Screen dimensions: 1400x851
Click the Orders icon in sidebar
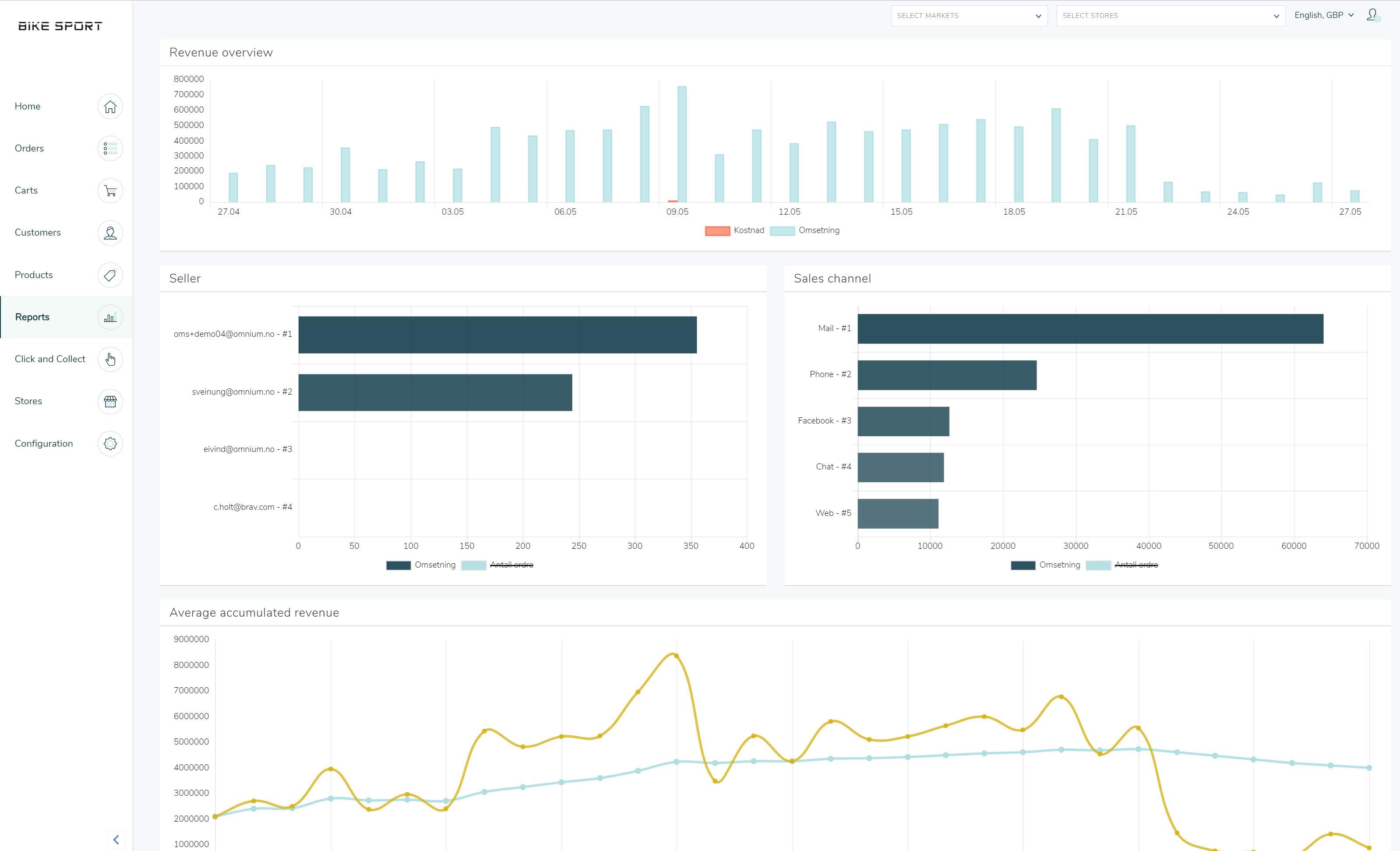click(109, 148)
